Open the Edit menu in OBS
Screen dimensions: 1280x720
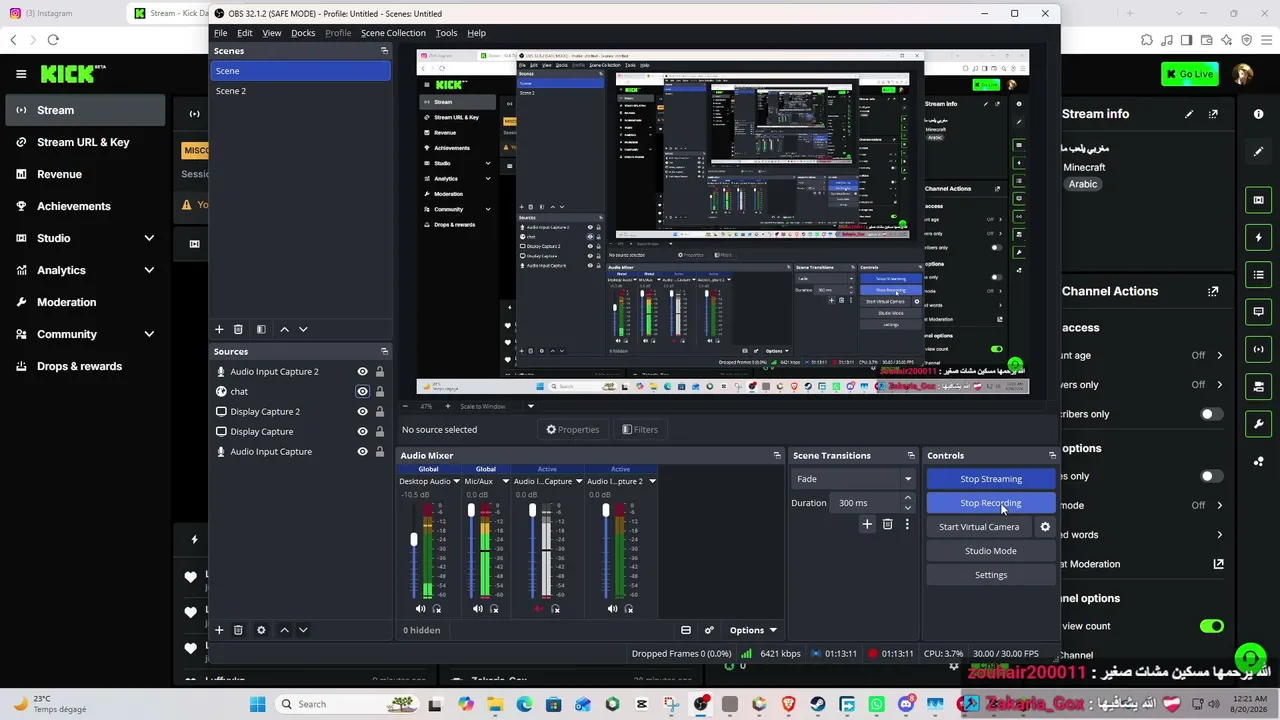point(244,33)
